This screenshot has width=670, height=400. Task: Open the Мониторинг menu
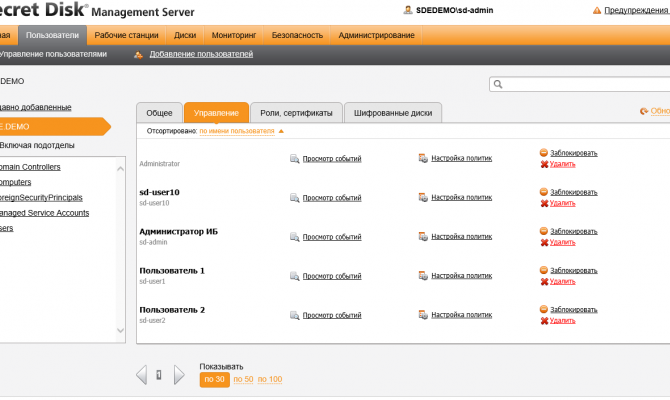234,35
